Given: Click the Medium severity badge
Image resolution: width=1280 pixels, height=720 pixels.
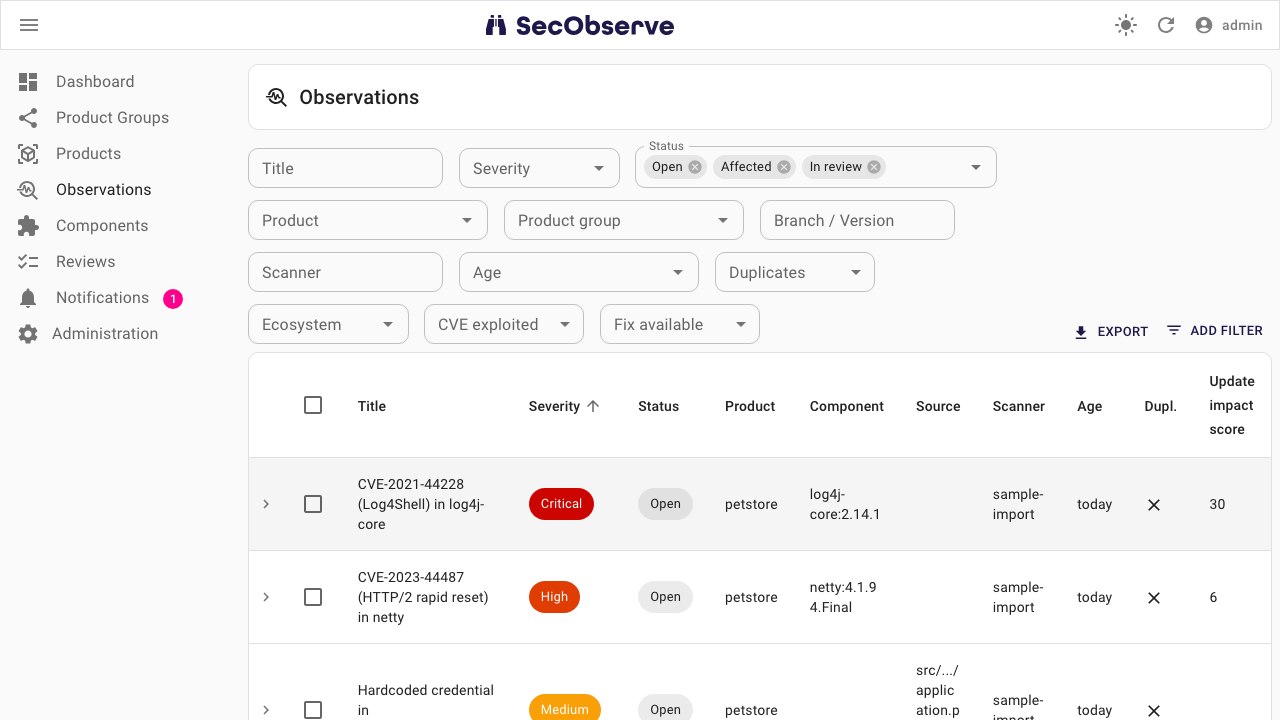Looking at the screenshot, I should click(x=565, y=708).
